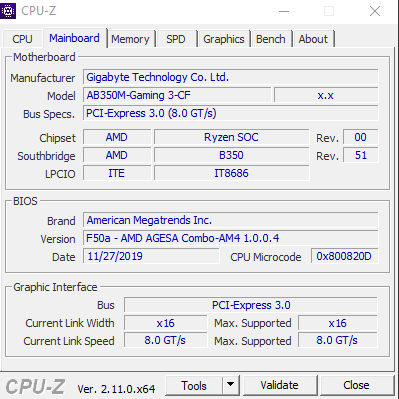
Task: Select BIOS Brand American Megatrends Inc.
Action: point(231,220)
